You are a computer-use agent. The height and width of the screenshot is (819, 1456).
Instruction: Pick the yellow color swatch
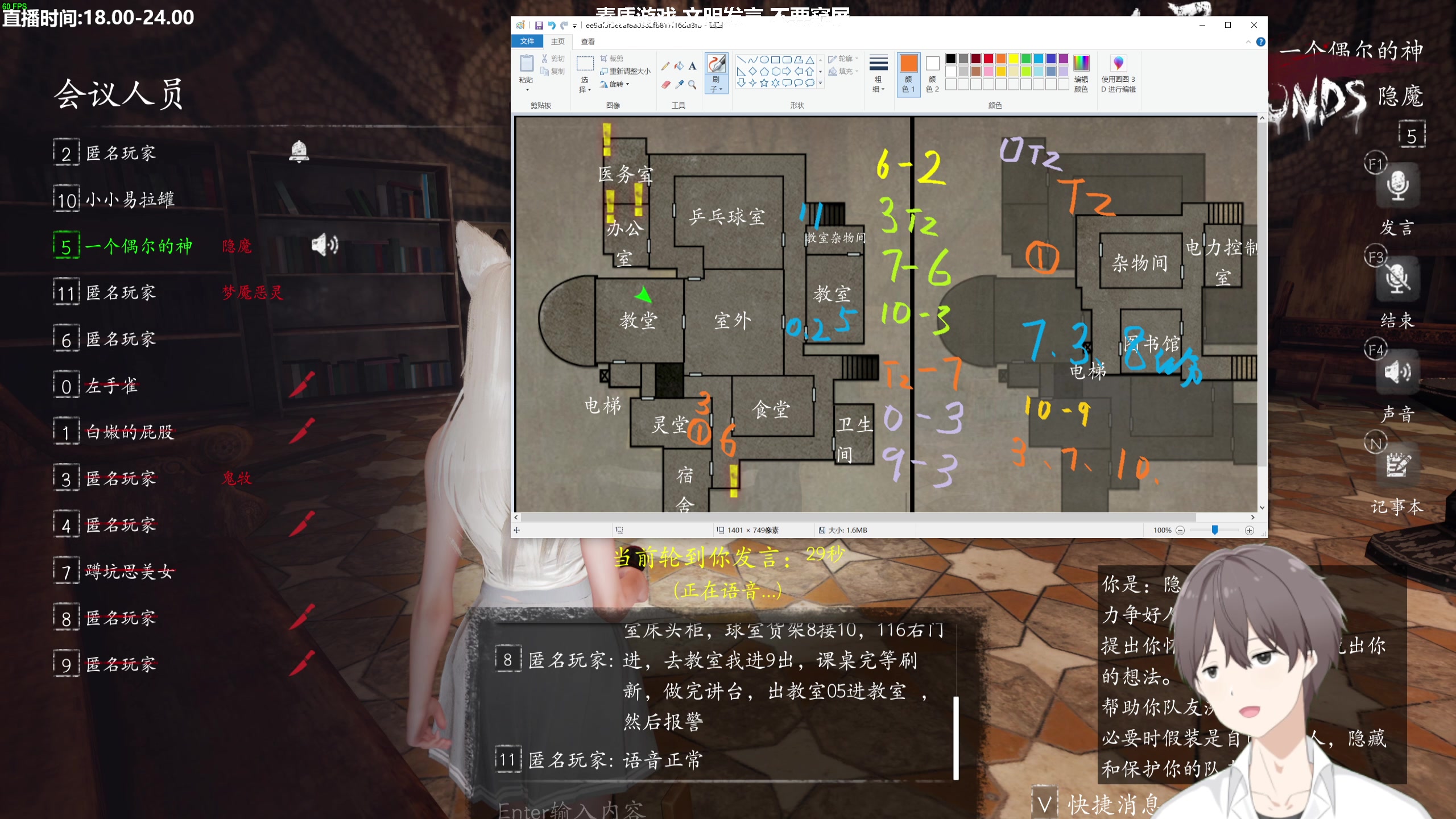pos(1014,59)
